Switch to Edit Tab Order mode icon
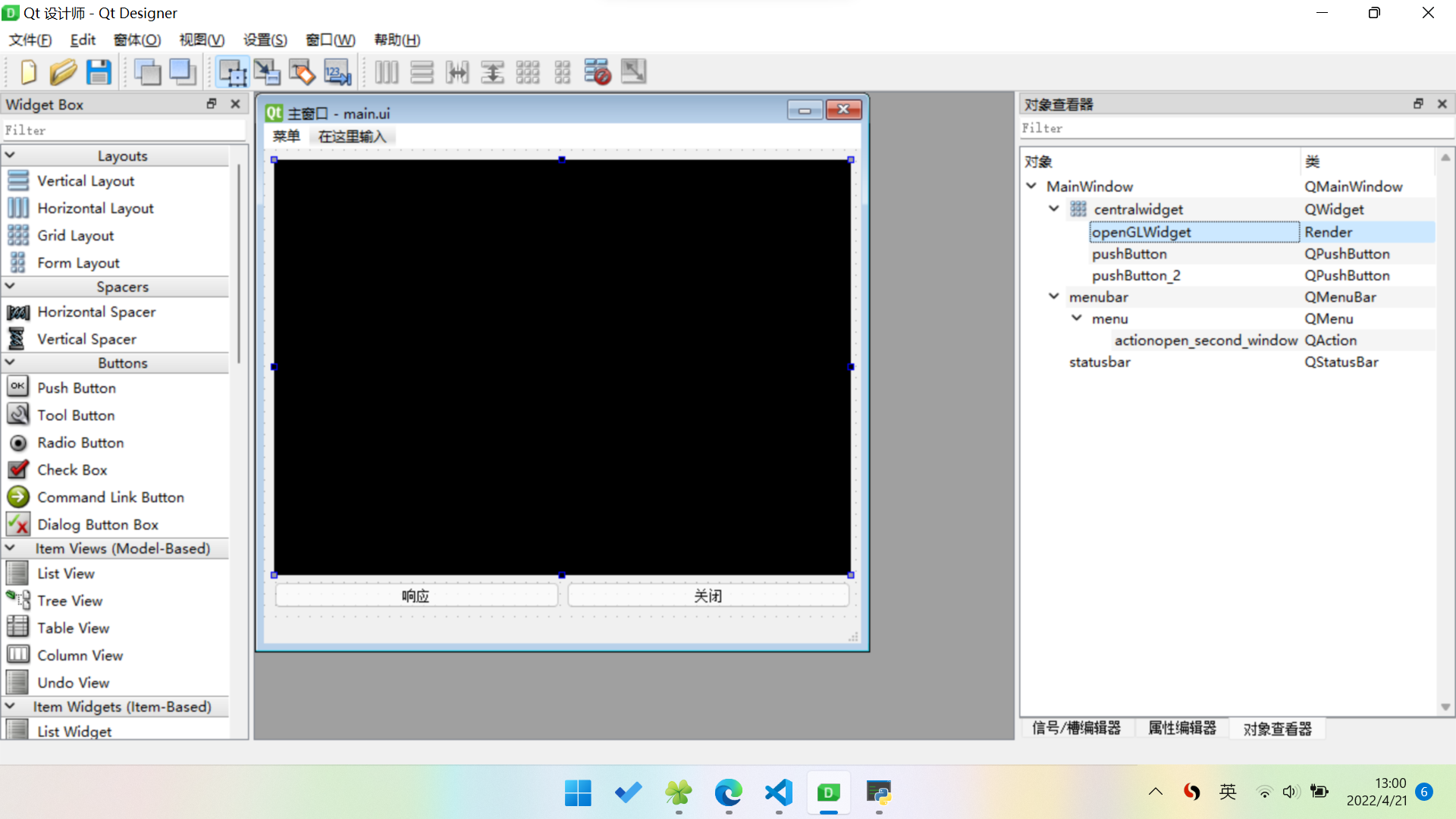The width and height of the screenshot is (1456, 819). pyautogui.click(x=337, y=72)
